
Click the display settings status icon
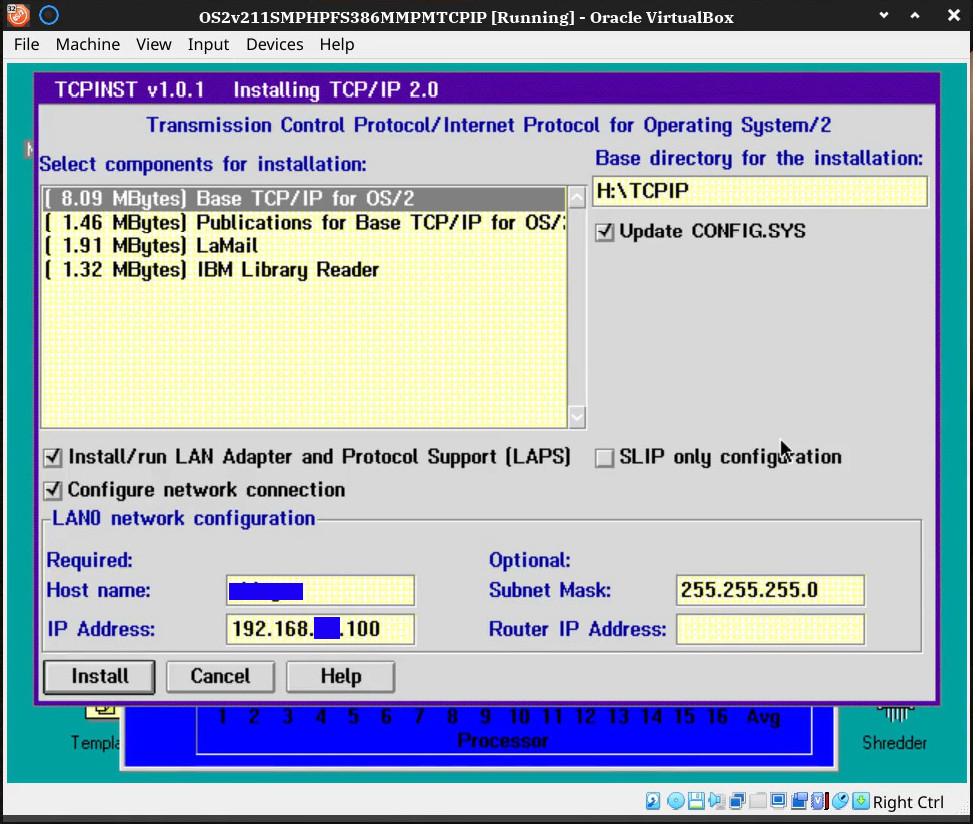778,800
